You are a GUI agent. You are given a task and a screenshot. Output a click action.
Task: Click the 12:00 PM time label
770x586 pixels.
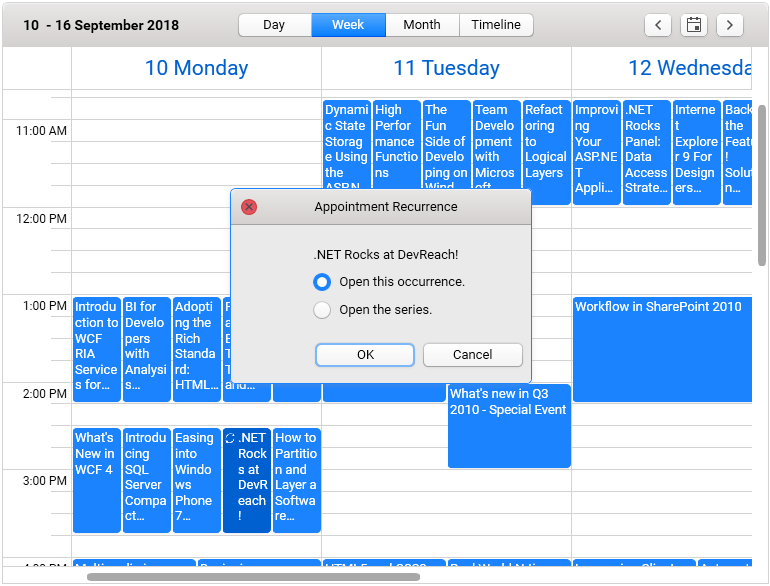pos(41,219)
